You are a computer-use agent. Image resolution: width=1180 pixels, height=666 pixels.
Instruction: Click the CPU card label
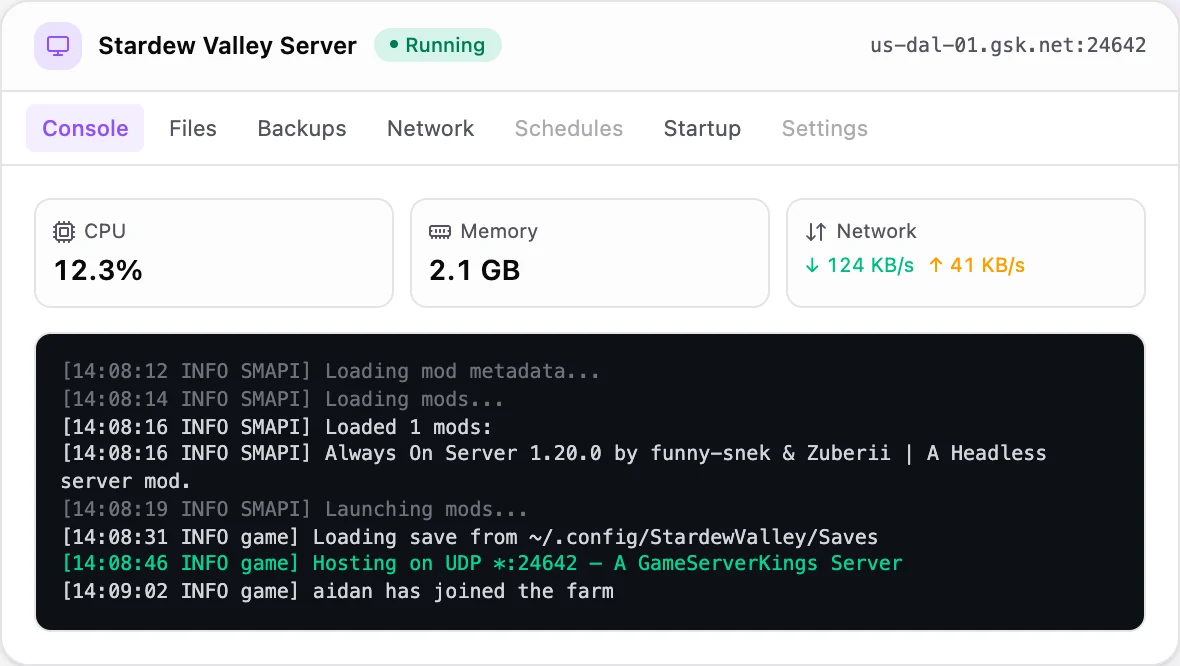pyautogui.click(x=105, y=231)
